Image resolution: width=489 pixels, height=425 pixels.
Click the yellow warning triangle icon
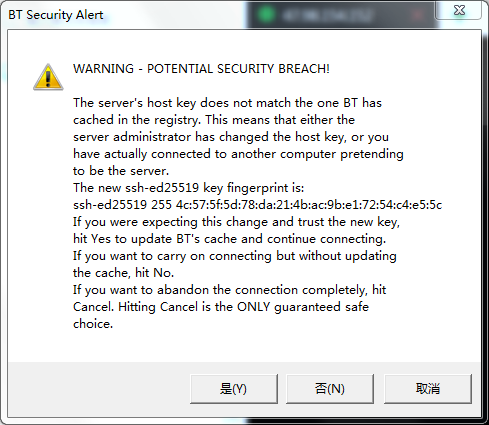click(x=48, y=77)
